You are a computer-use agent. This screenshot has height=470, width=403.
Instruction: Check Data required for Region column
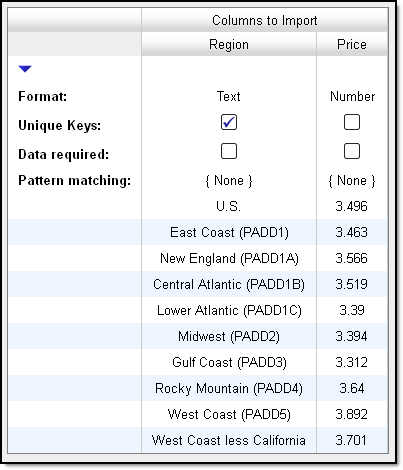coord(229,151)
